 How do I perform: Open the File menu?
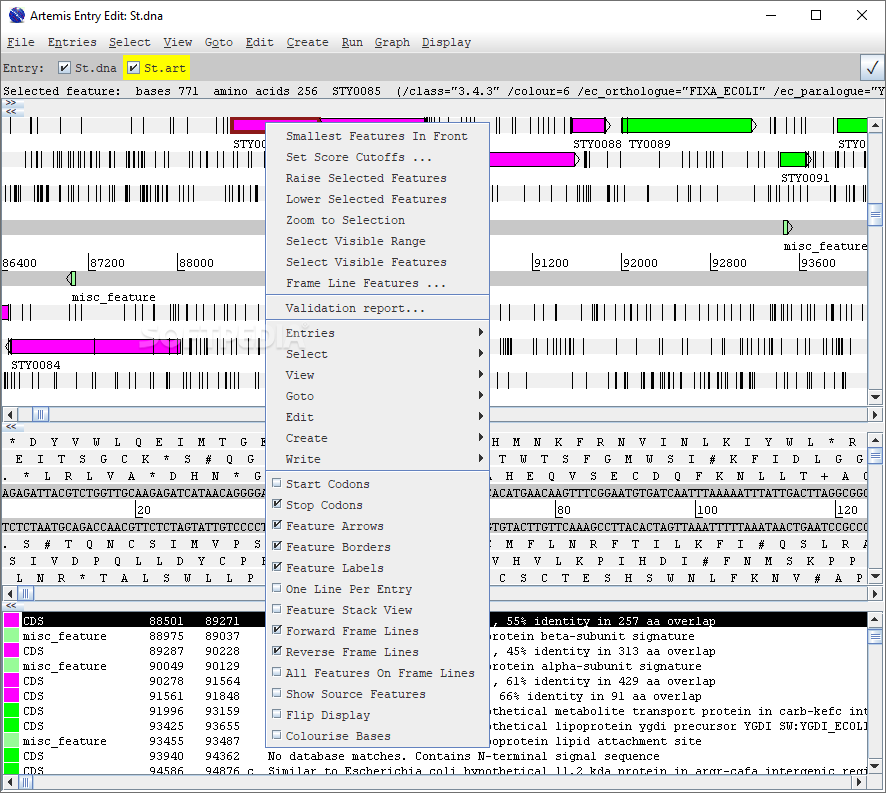(x=21, y=42)
